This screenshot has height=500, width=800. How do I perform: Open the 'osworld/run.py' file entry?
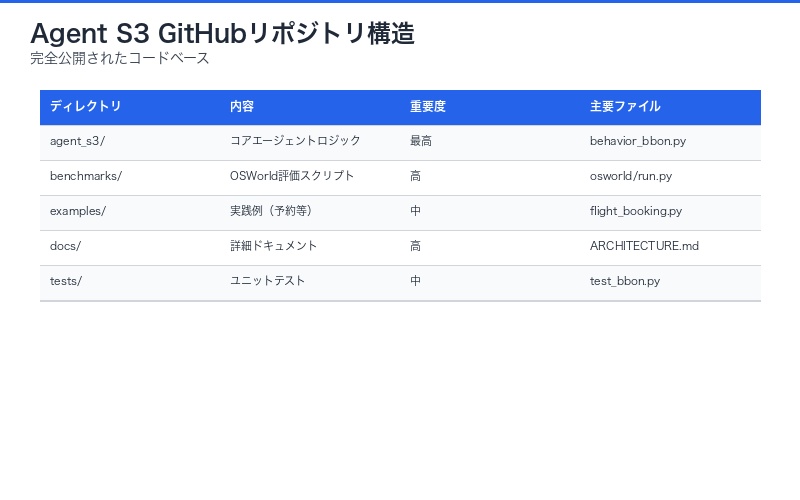[x=631, y=176]
